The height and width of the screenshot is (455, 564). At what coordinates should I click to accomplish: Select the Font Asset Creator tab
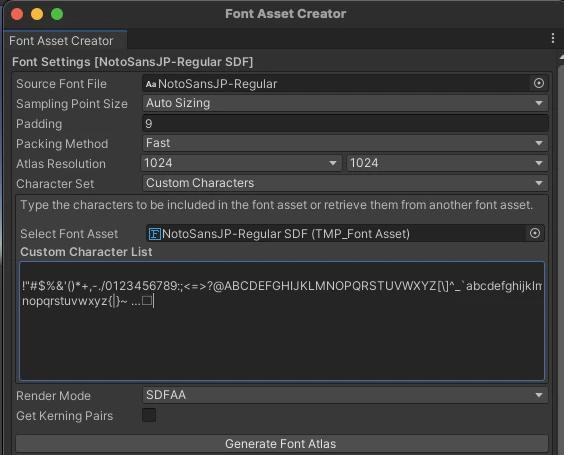click(x=65, y=41)
